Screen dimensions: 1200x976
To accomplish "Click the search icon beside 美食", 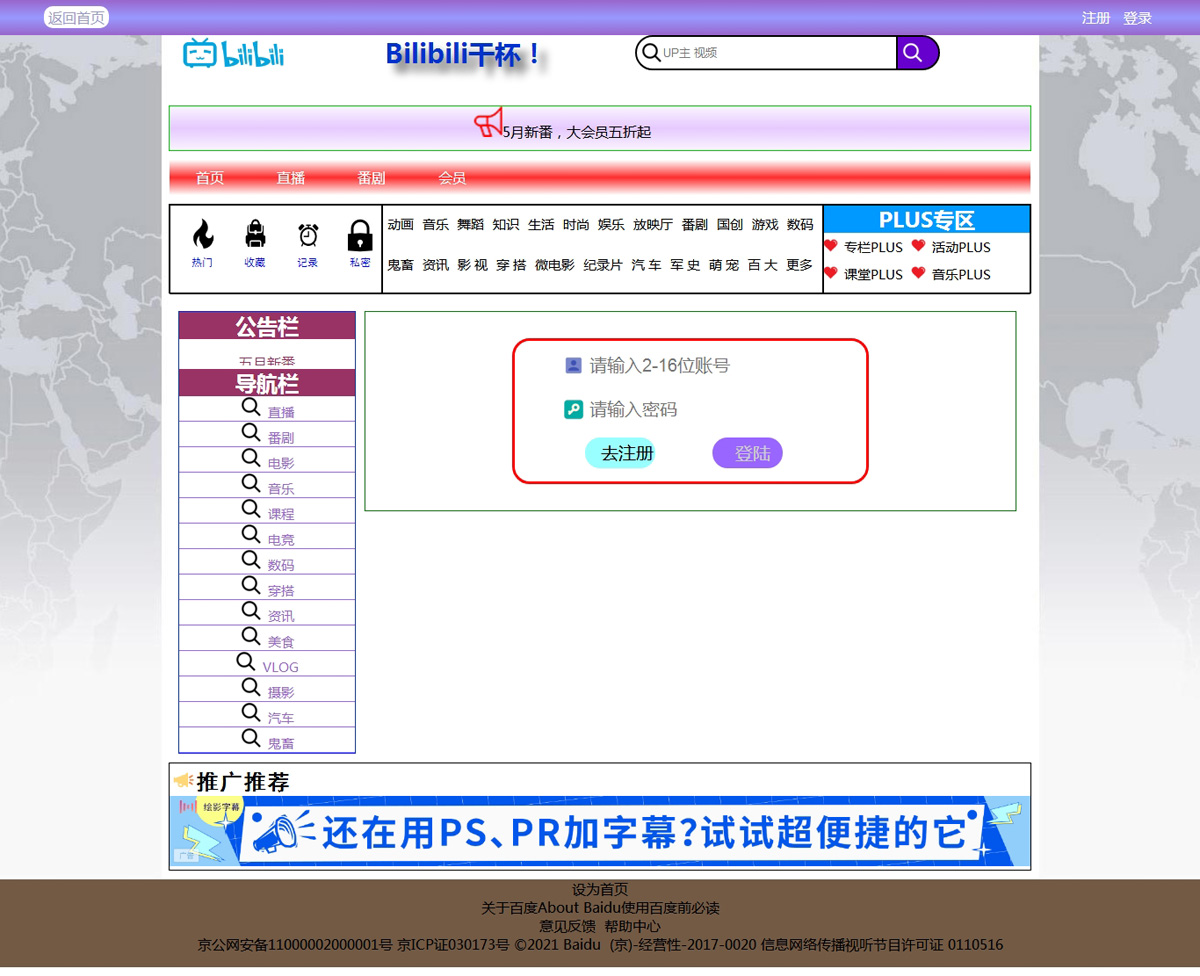I will [251, 636].
